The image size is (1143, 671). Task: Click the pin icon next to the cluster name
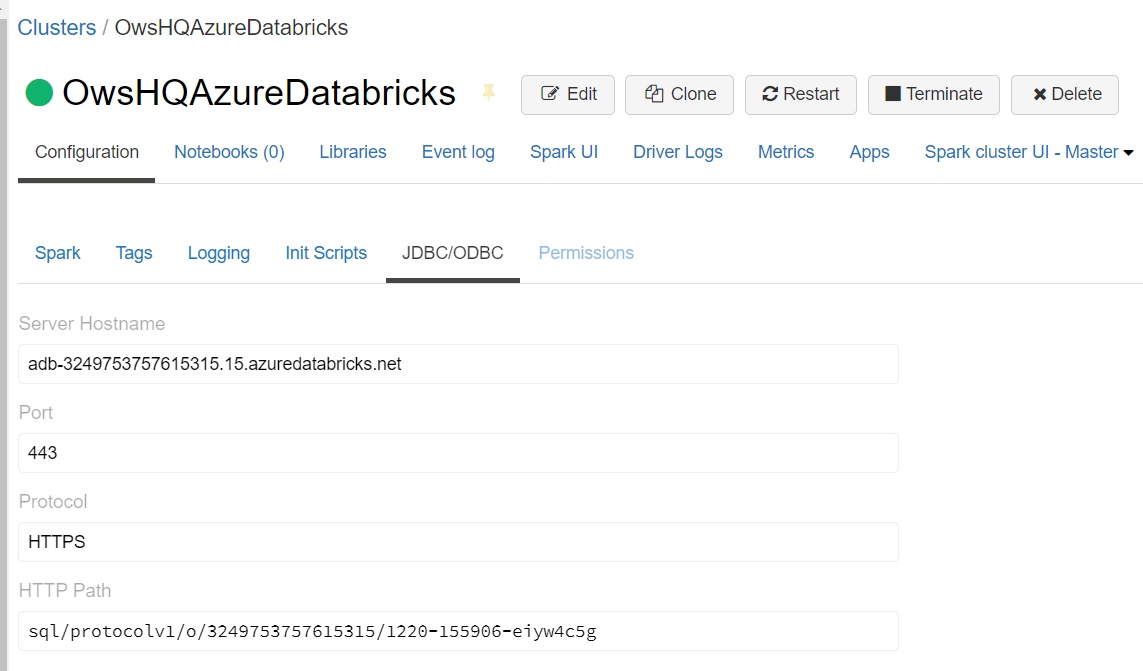pos(488,92)
